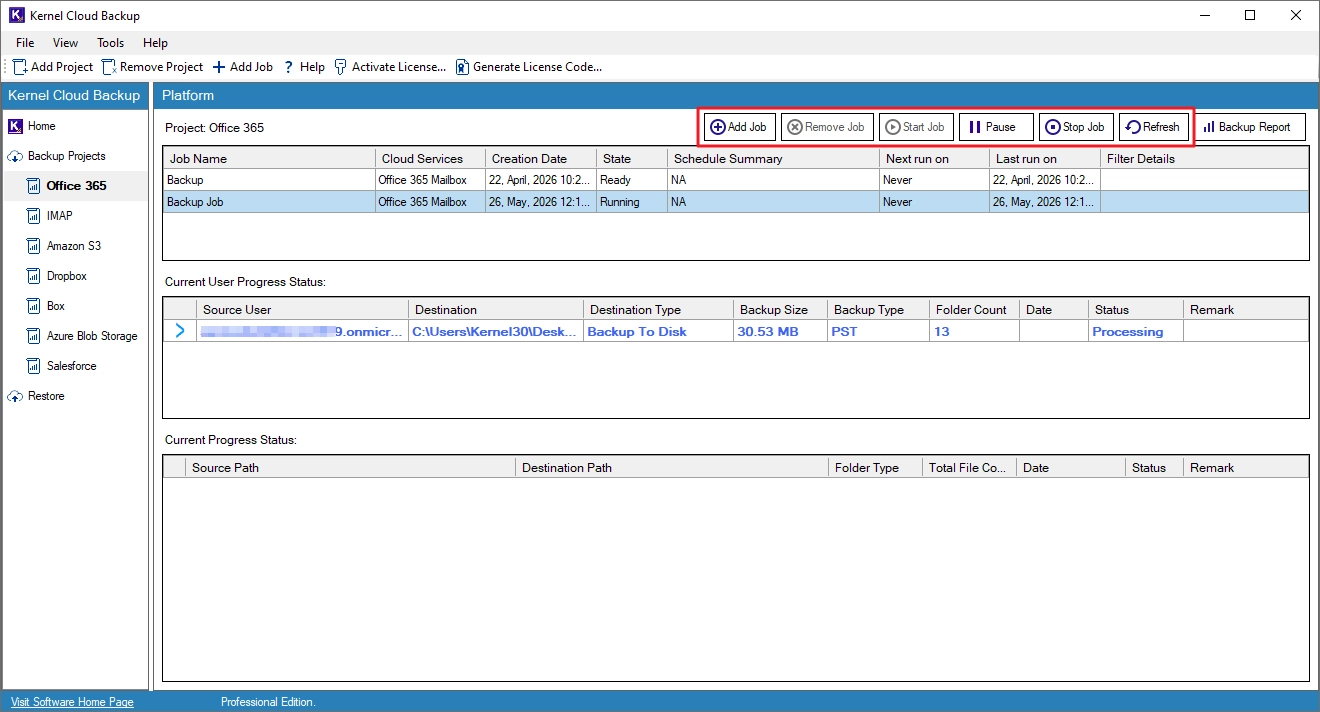Screen dimensions: 1320x712
Task: Click the 30.53 MB backup size value
Action: 768,331
